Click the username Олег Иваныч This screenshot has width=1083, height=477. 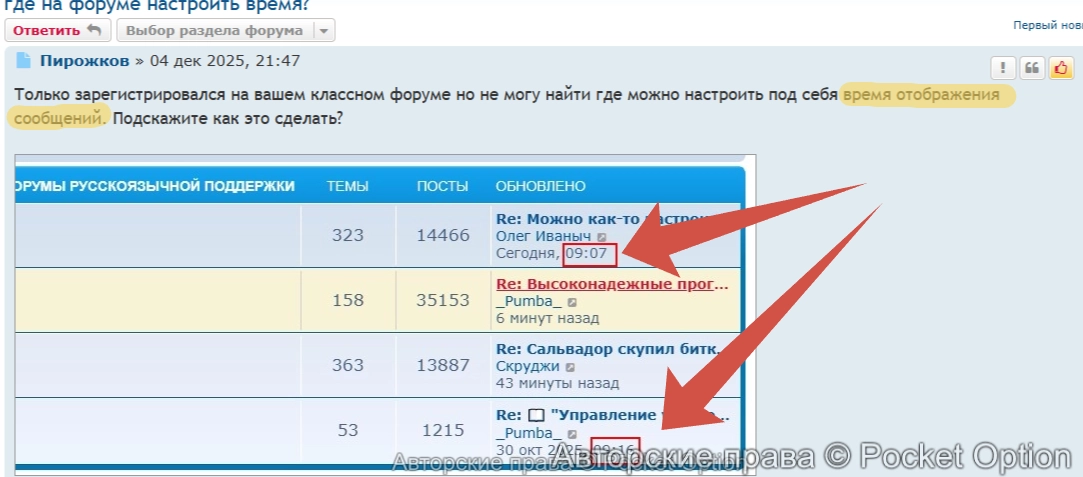pyautogui.click(x=543, y=236)
